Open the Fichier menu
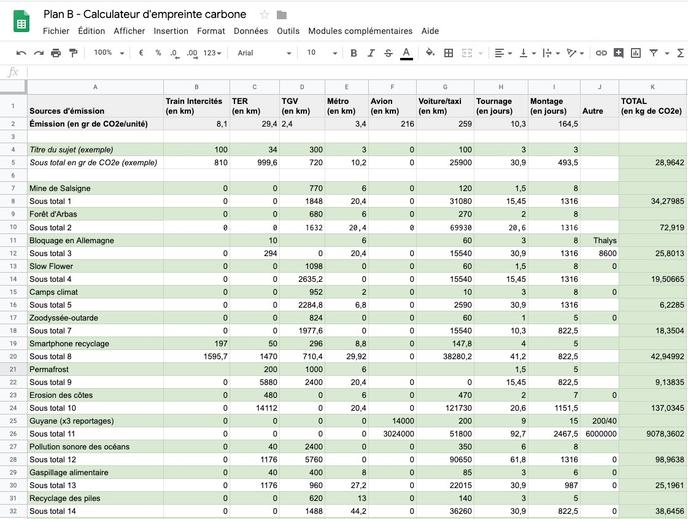The width and height of the screenshot is (688, 519). (x=56, y=31)
